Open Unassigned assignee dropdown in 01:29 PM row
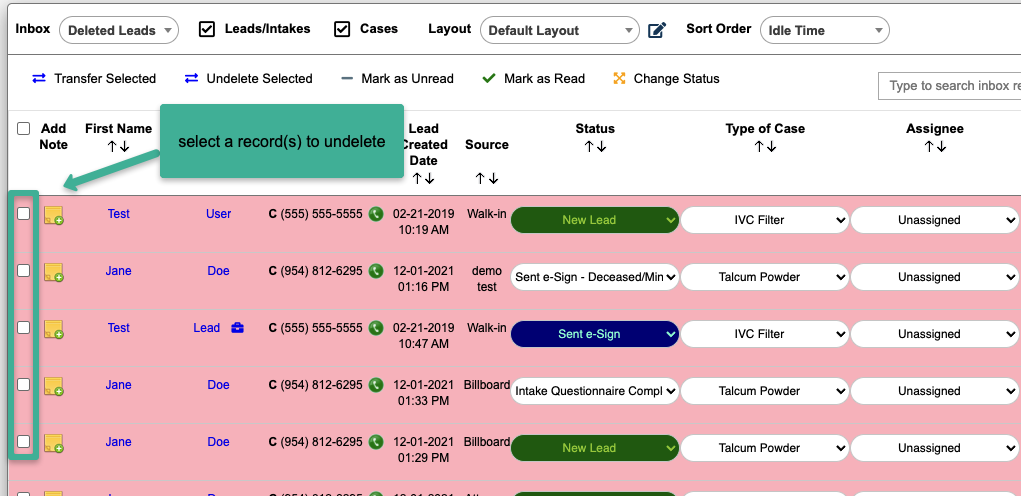Screen dimensions: 1021x496 [935, 448]
